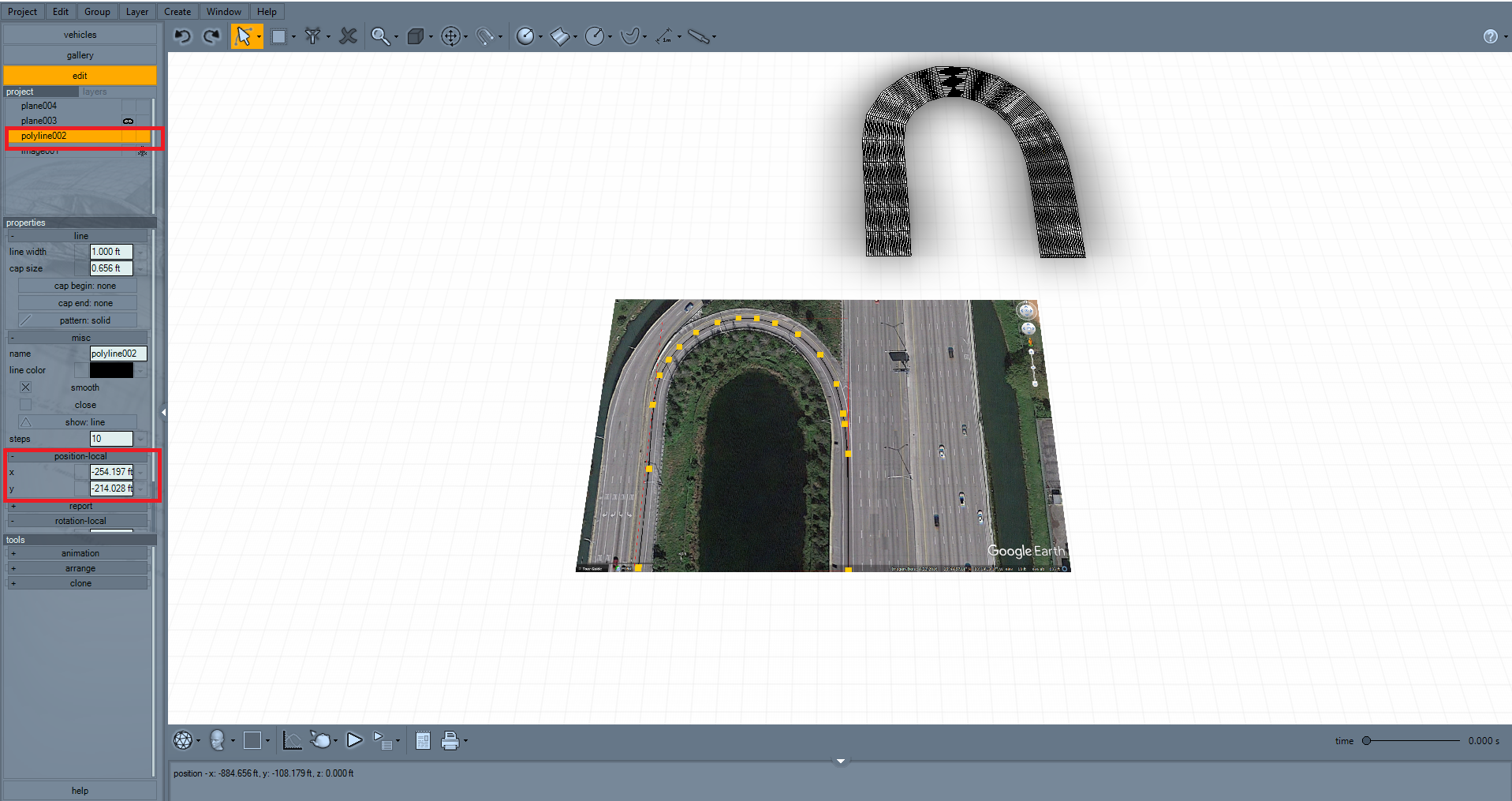
Task: Click the circle radius tool icon
Action: pos(595,36)
